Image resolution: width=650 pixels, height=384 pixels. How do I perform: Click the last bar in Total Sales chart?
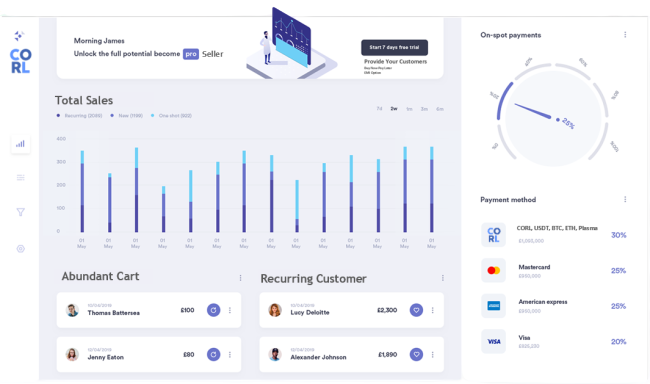[432, 189]
